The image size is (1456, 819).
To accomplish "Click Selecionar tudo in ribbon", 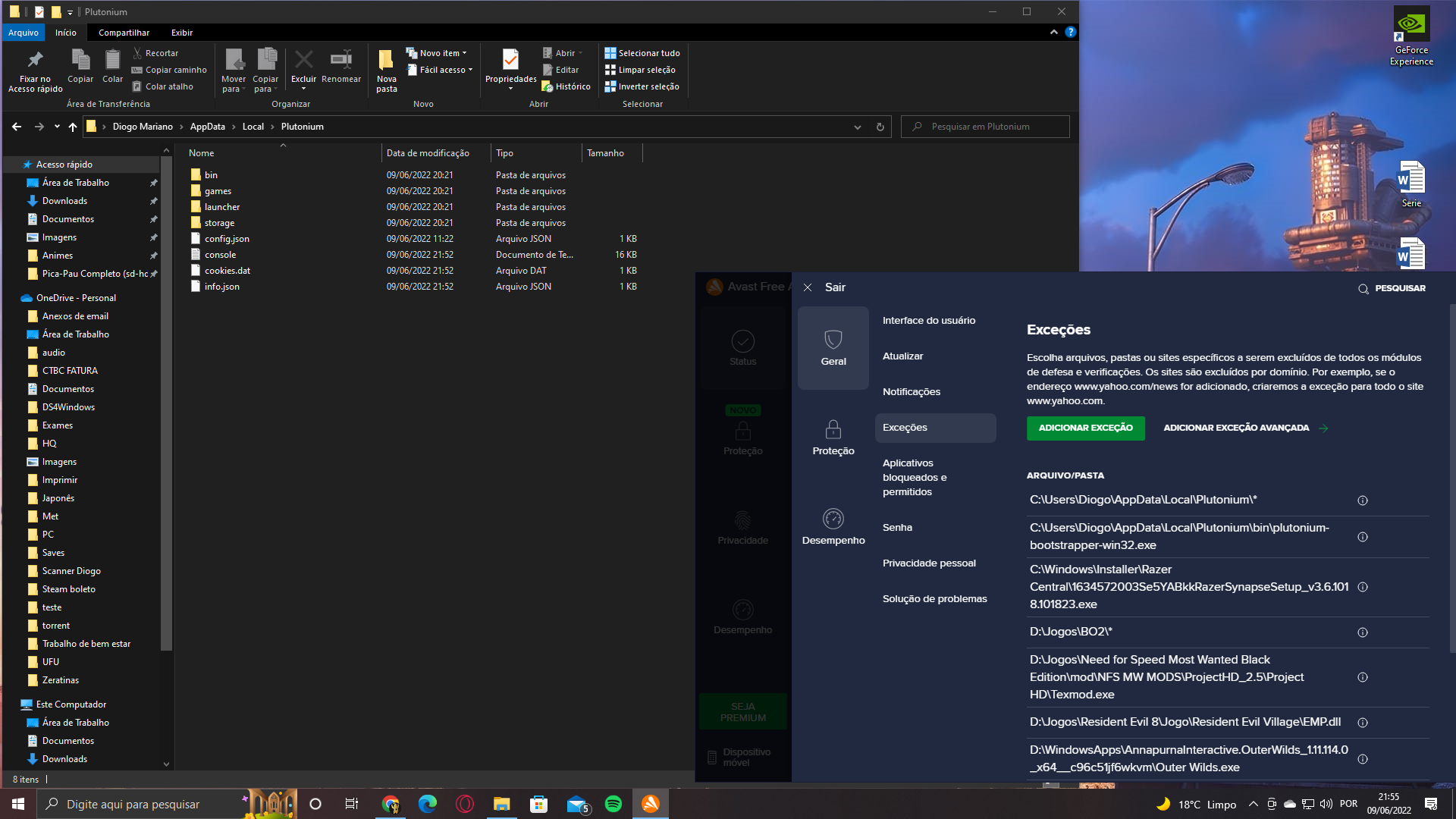I will pos(642,53).
